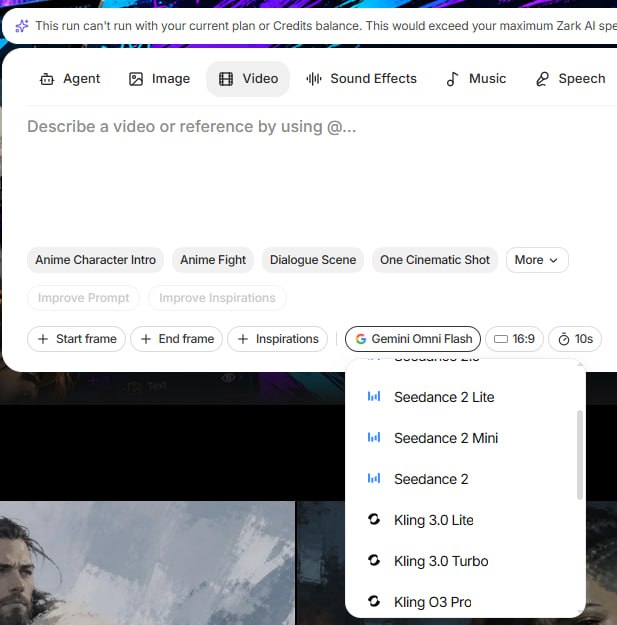Select the Seedance 2 model
Screen dimensions: 617x625
click(x=461, y=479)
